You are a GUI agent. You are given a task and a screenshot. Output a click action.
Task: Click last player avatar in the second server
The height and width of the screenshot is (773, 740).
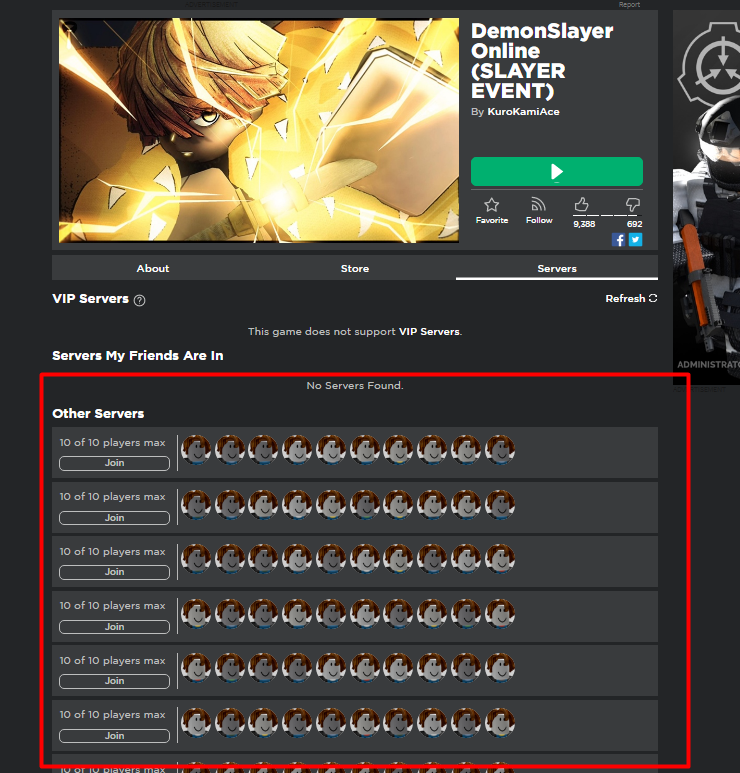coord(500,504)
